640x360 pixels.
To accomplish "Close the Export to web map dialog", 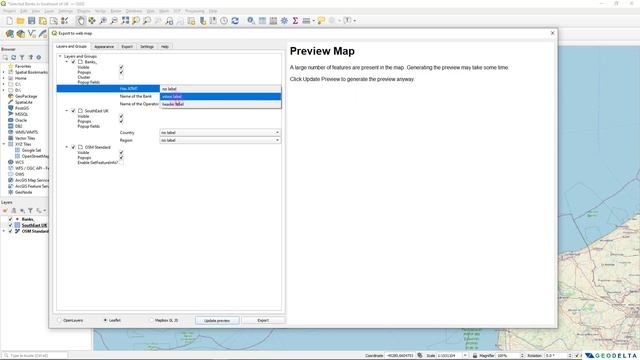I will coord(553,33).
